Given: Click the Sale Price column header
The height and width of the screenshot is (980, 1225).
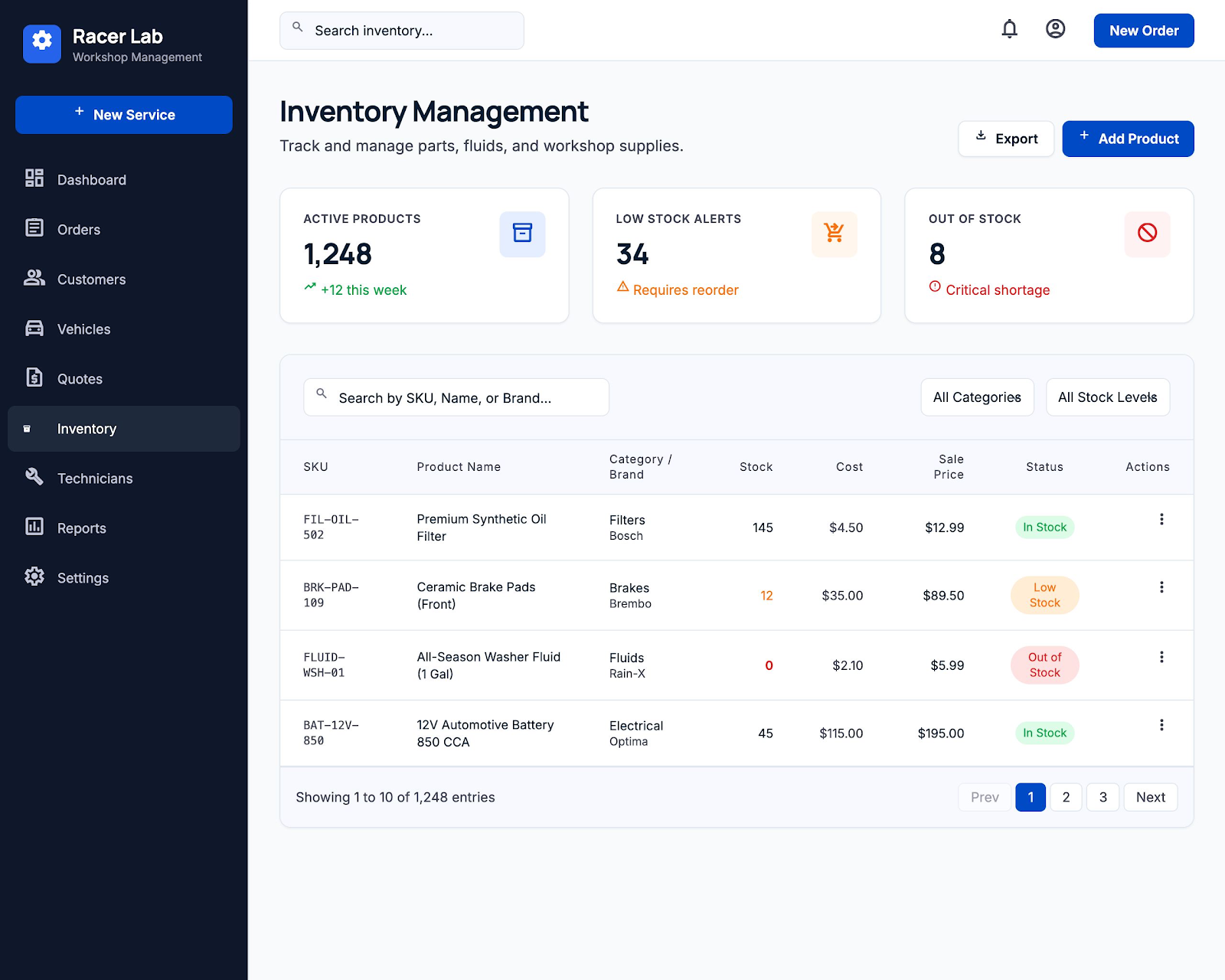Looking at the screenshot, I should (x=949, y=467).
